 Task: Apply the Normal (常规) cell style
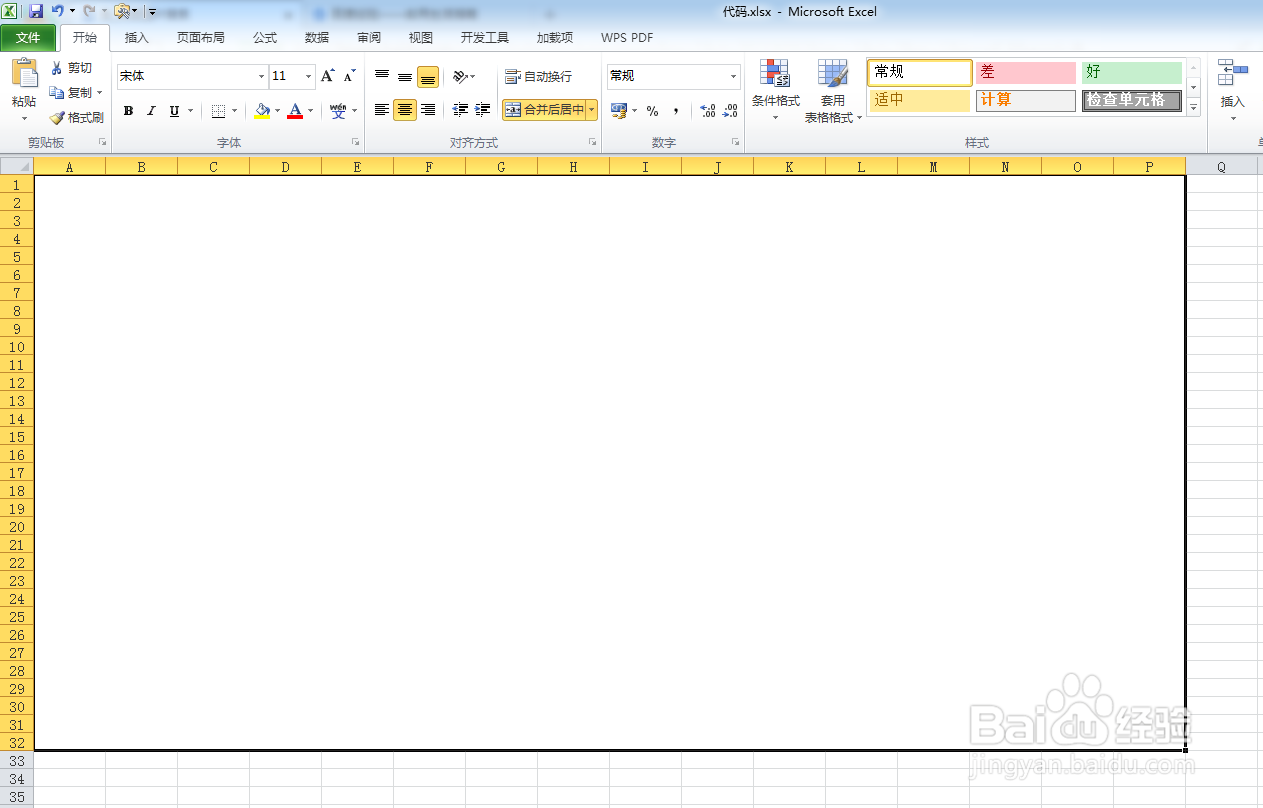920,72
